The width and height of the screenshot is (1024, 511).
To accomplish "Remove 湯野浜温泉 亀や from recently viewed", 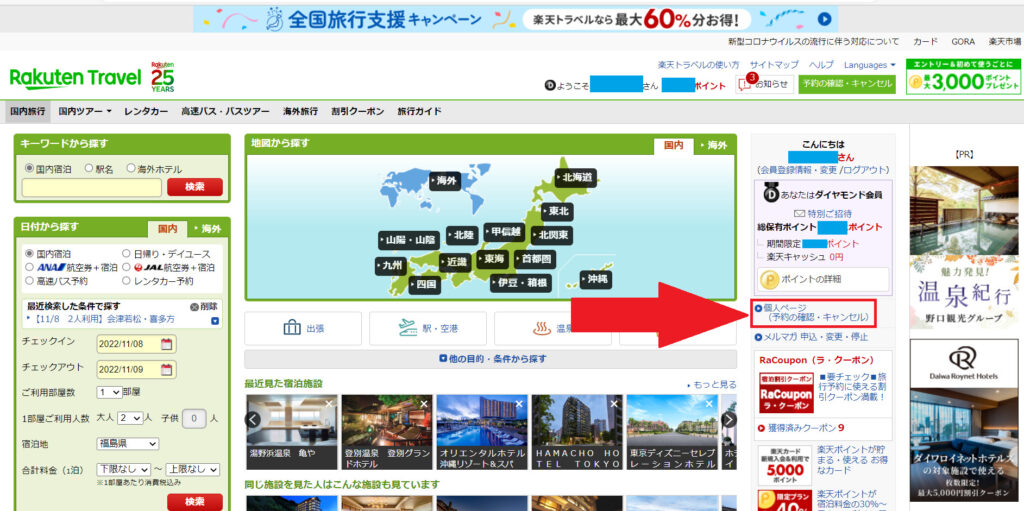I will pos(329,404).
